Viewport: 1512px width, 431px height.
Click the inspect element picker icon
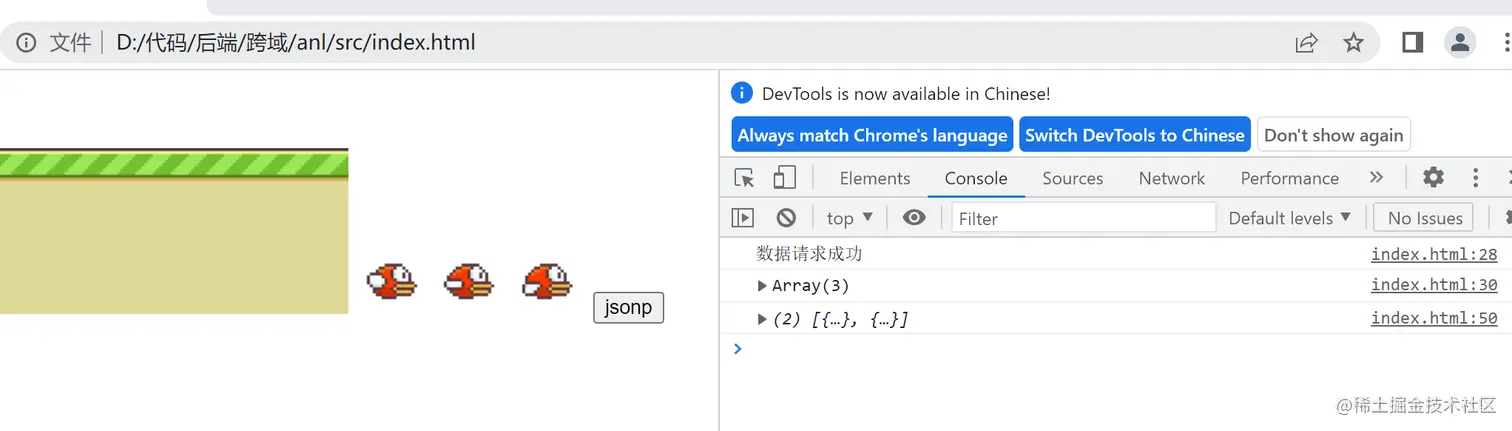click(744, 178)
